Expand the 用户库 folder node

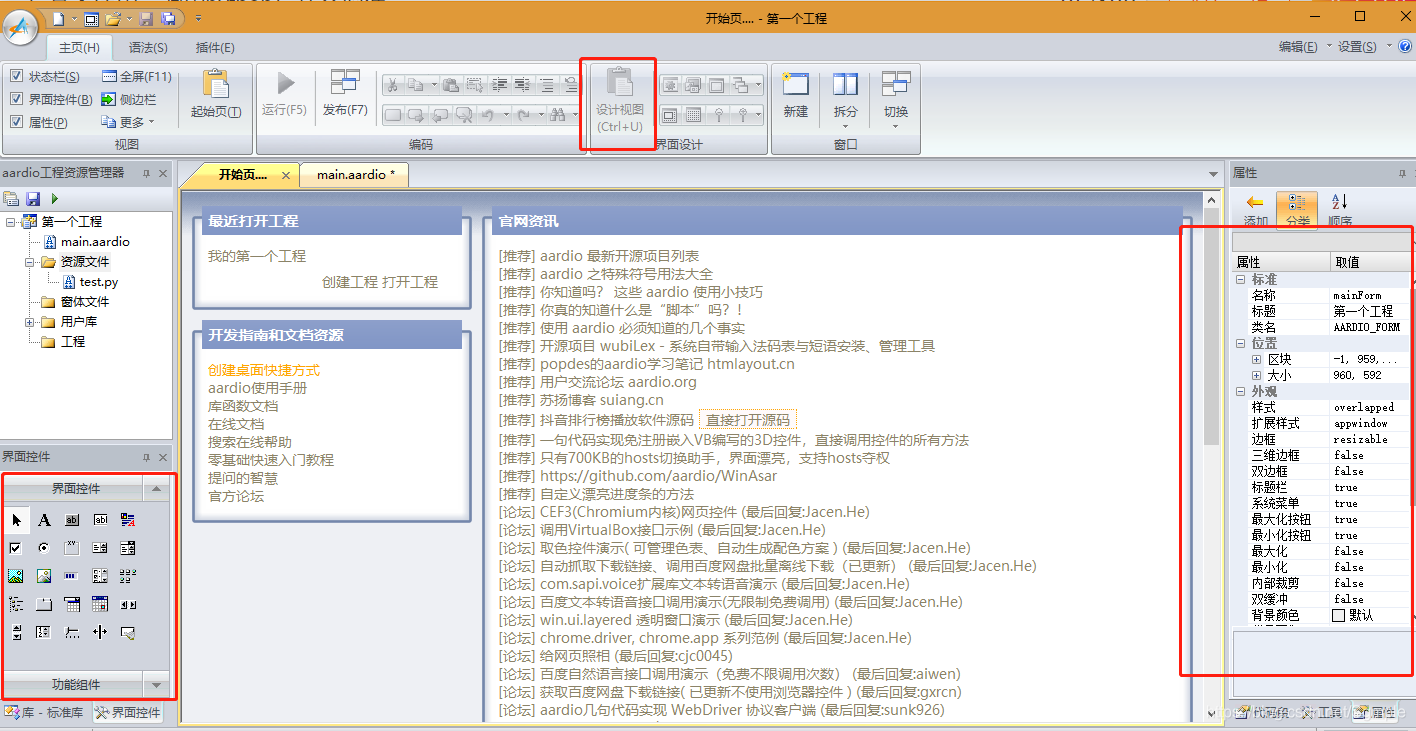[31, 322]
